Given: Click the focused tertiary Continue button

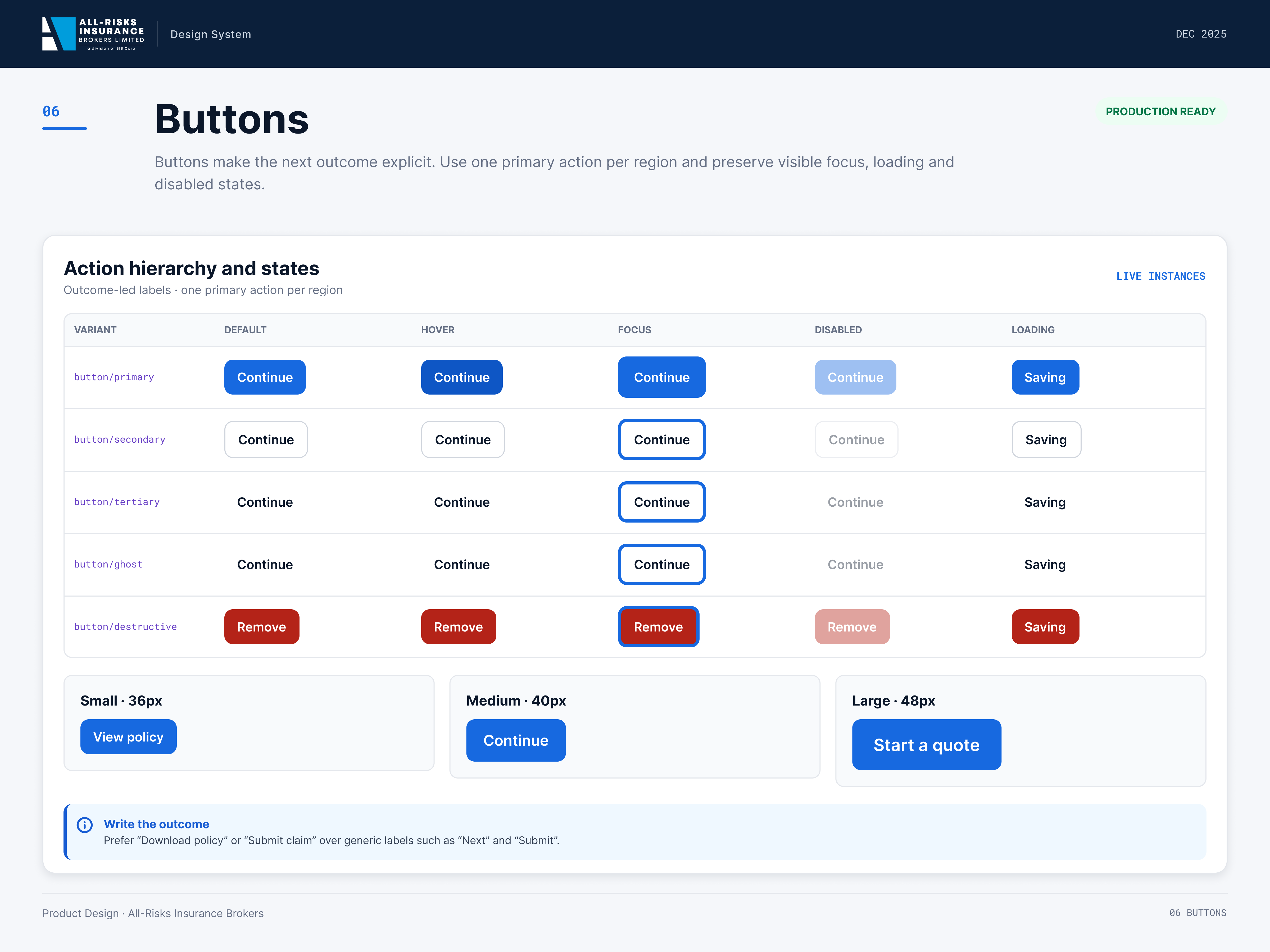Looking at the screenshot, I should [x=661, y=502].
